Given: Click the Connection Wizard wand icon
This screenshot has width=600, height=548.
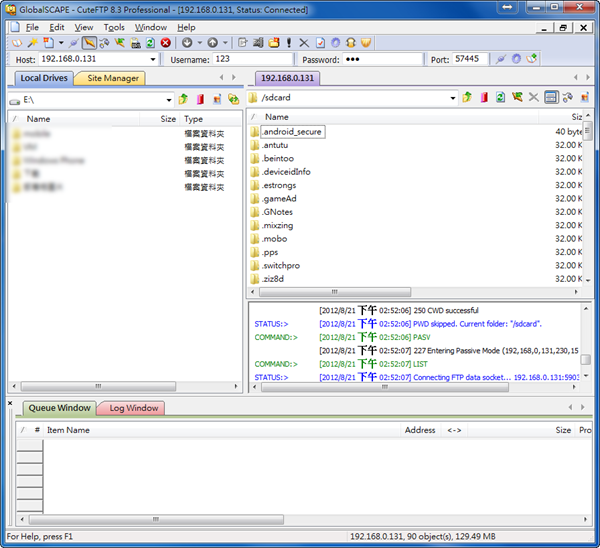Looking at the screenshot, I should click(32, 43).
